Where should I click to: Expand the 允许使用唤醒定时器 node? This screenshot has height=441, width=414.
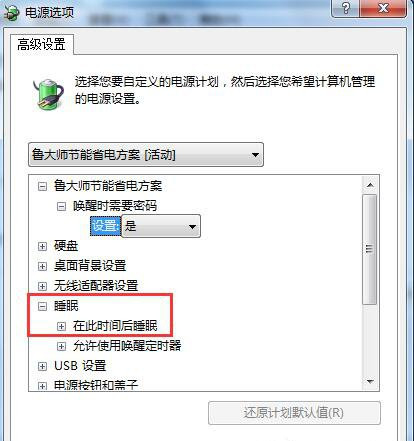point(61,346)
